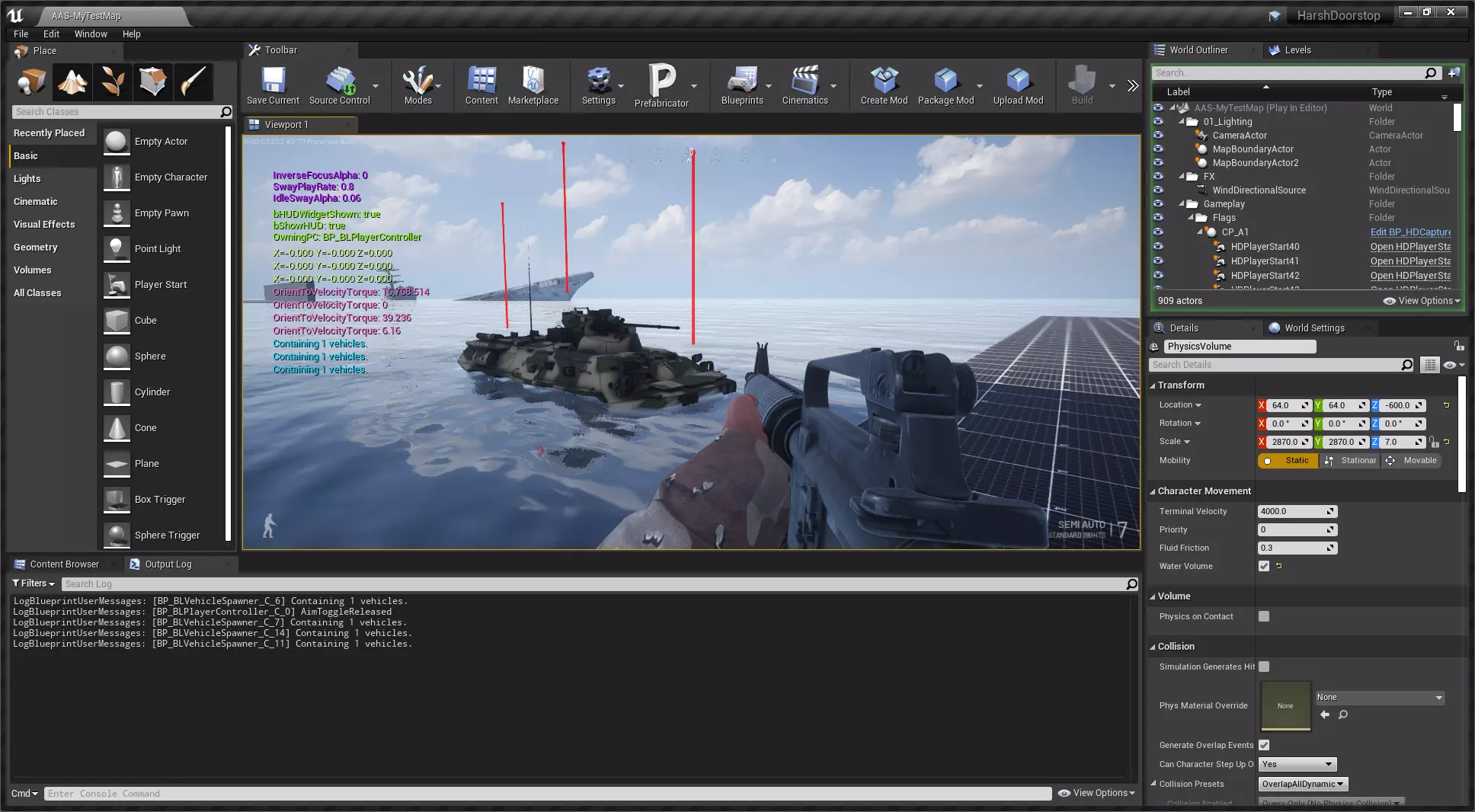Collapse the Character Movement section
The image size is (1475, 812).
coord(1153,491)
